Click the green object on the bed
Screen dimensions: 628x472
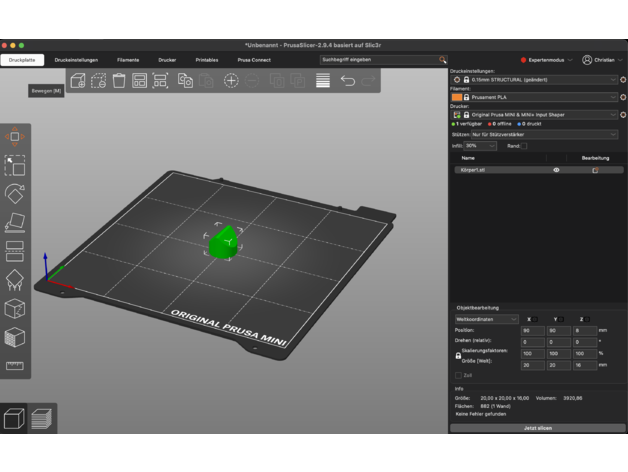[x=223, y=242]
